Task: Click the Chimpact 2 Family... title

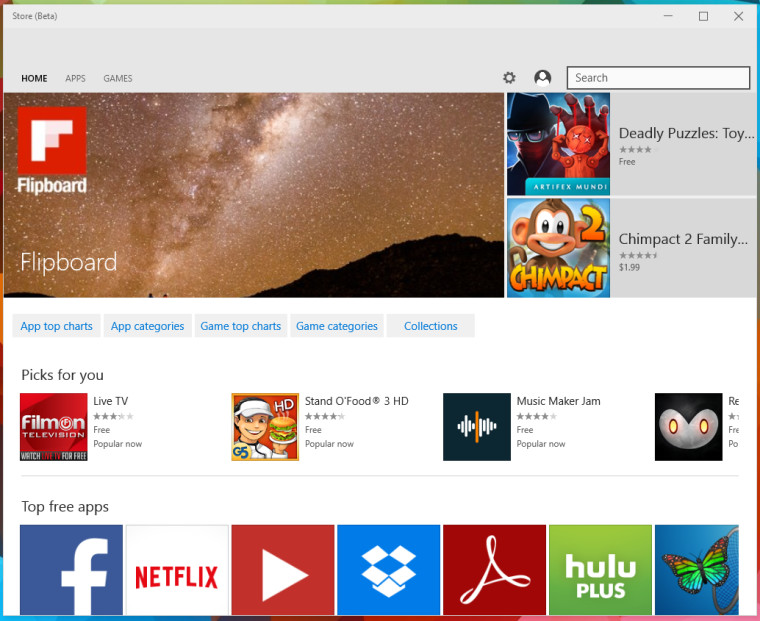Action: pyautogui.click(x=683, y=239)
